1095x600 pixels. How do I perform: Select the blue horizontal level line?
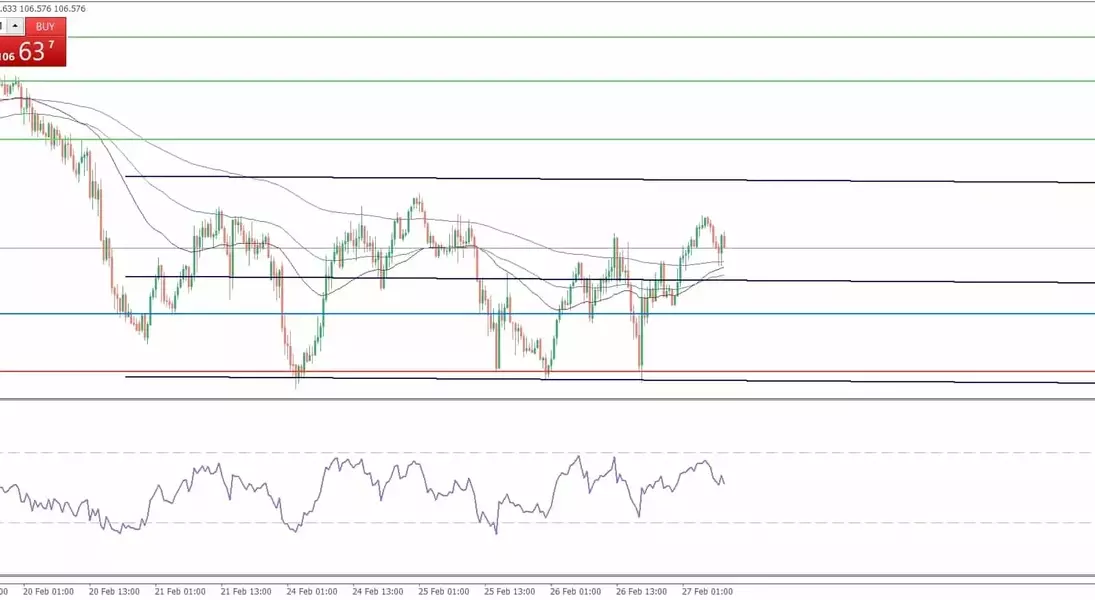coord(850,314)
